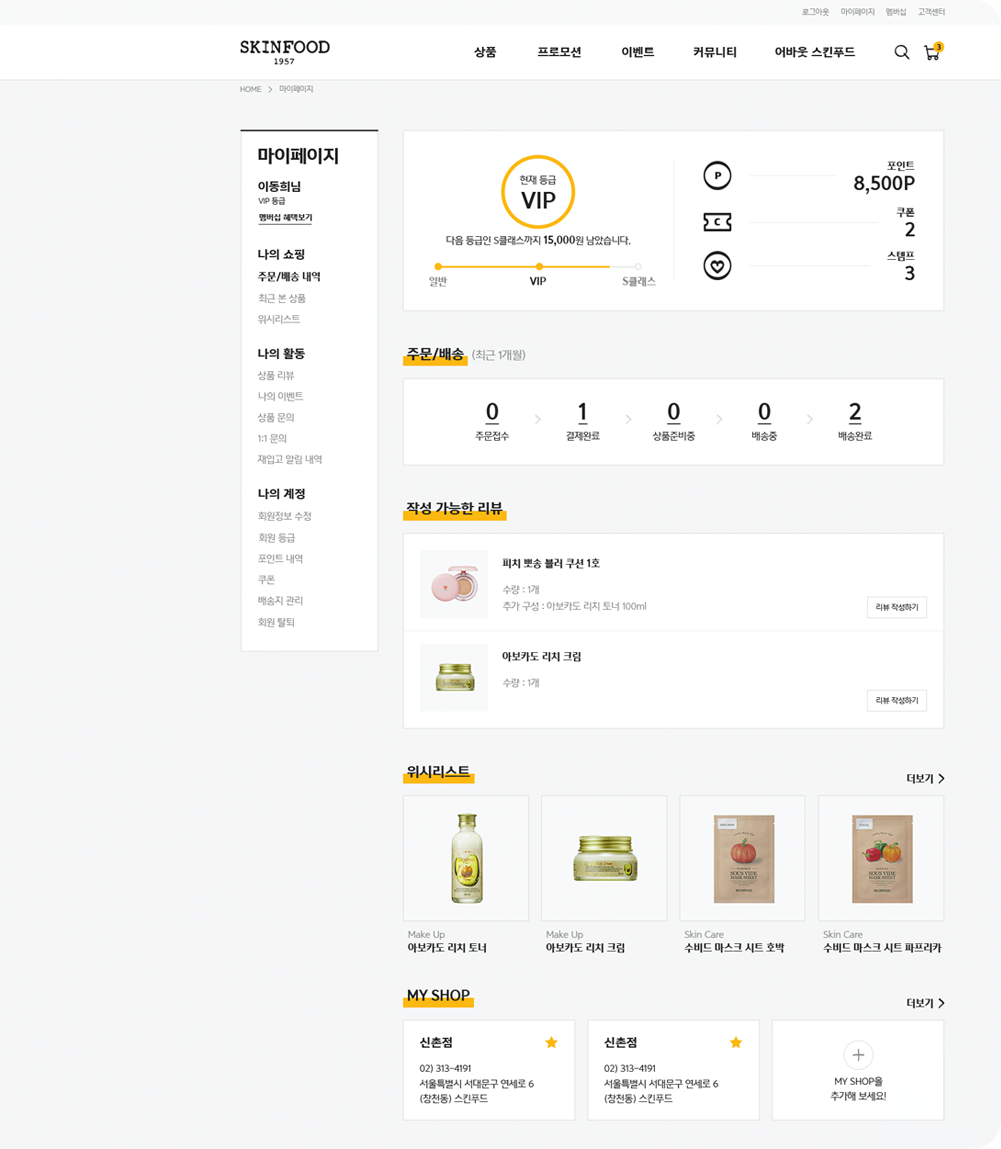The height and width of the screenshot is (1149, 1001).
Task: Click the 결제완료 count 1
Action: click(583, 412)
